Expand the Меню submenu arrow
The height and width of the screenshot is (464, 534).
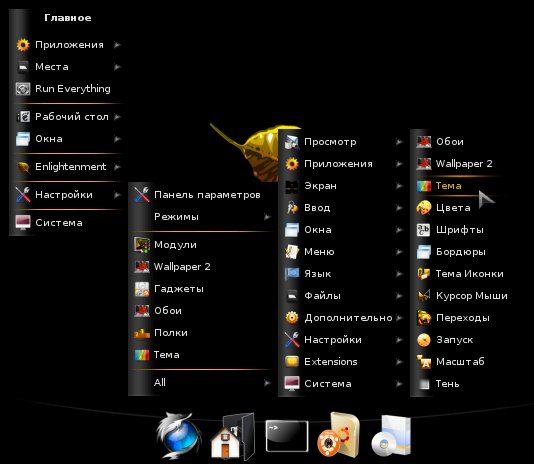[x=399, y=252]
